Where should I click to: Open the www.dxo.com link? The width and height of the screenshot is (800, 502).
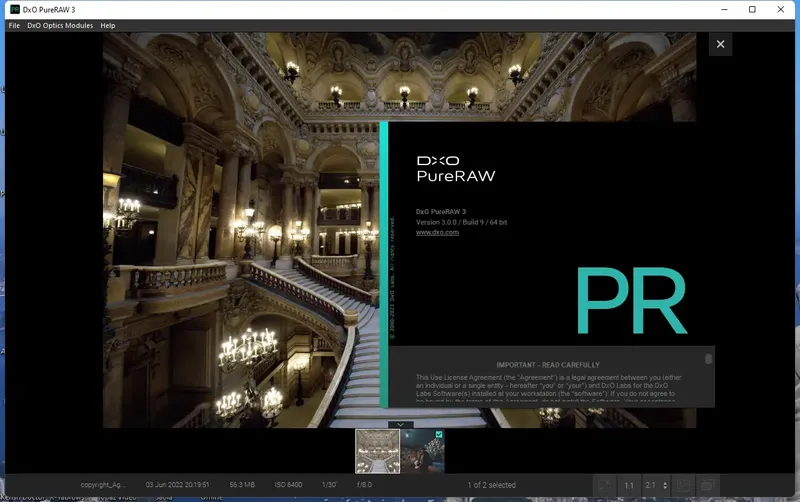point(437,232)
